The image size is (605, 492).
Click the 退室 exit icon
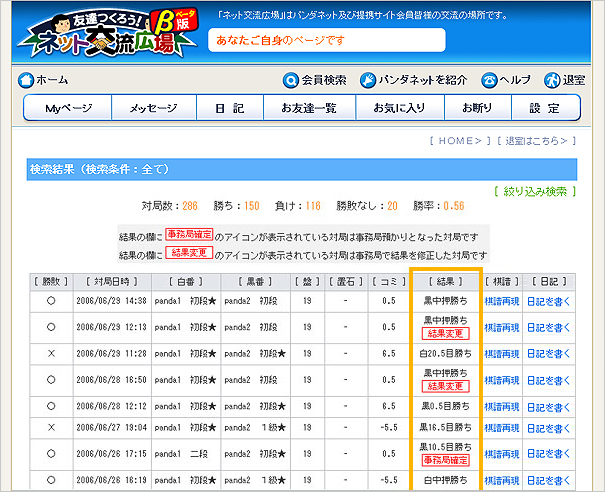[552, 80]
